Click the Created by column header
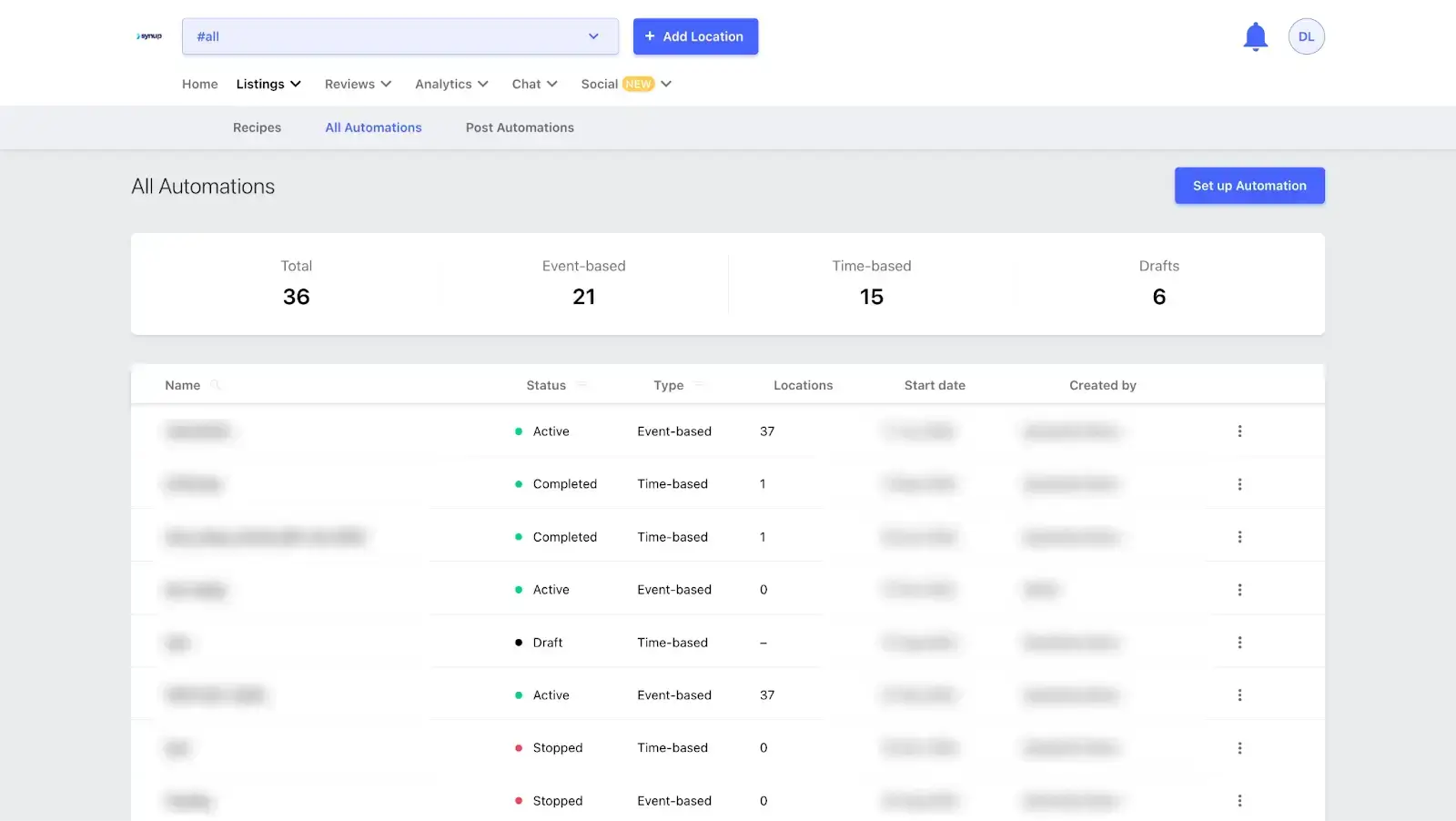The height and width of the screenshot is (821, 1456). [x=1103, y=385]
